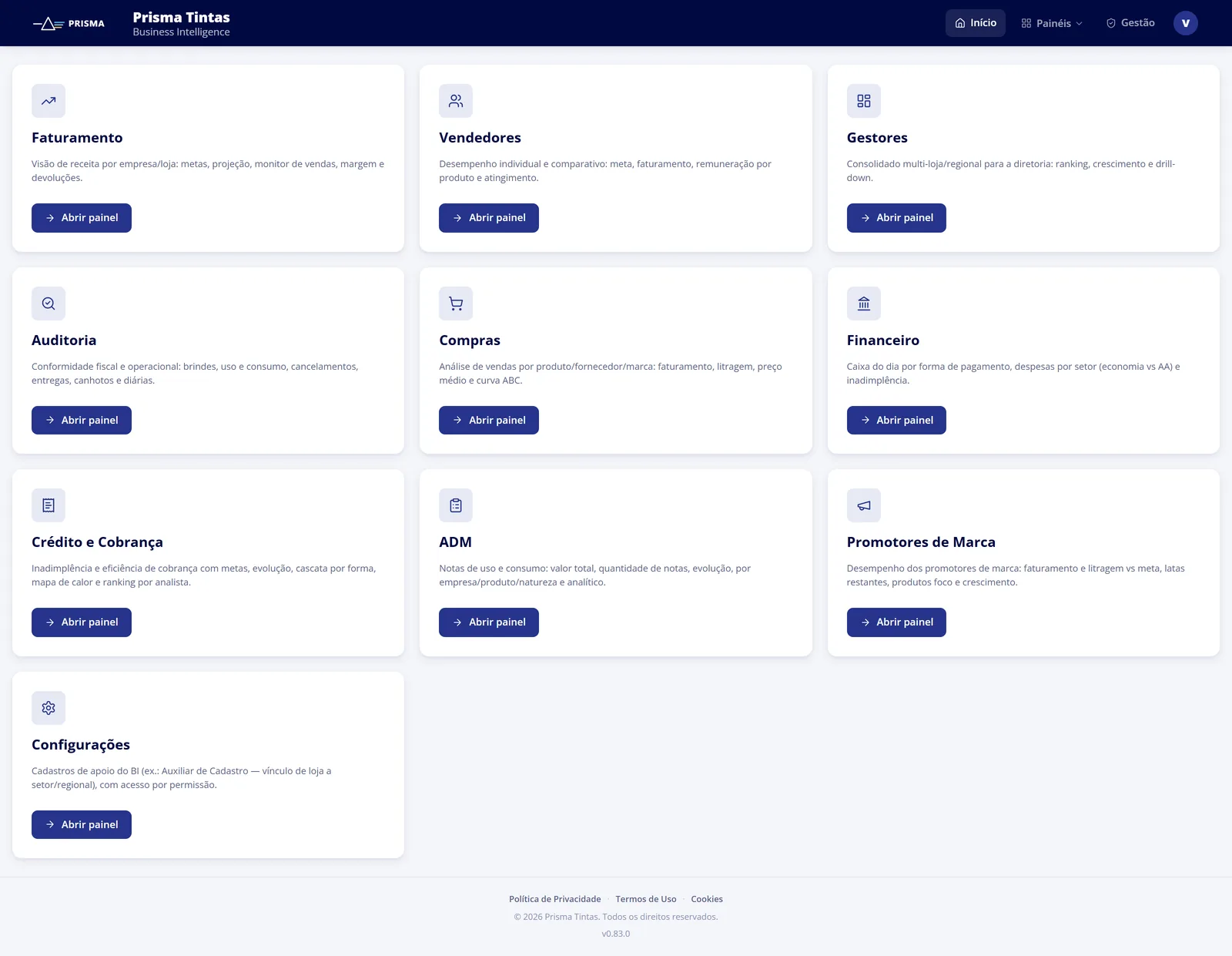
Task: Open the ADM panel button
Action: pyautogui.click(x=489, y=622)
